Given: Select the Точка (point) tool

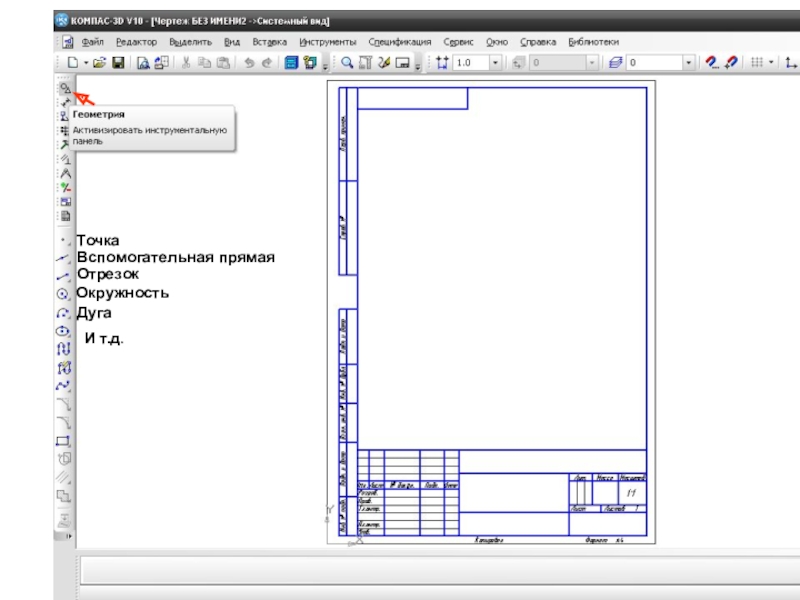Looking at the screenshot, I should 63,241.
